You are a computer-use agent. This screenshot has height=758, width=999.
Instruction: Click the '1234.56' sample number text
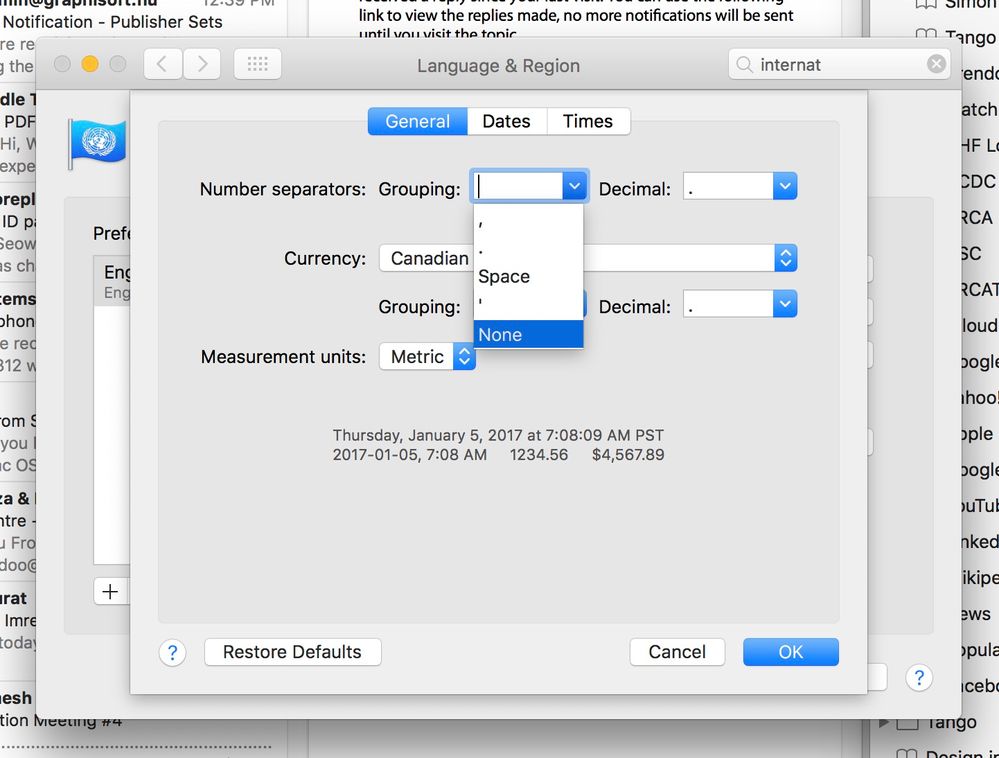538,455
